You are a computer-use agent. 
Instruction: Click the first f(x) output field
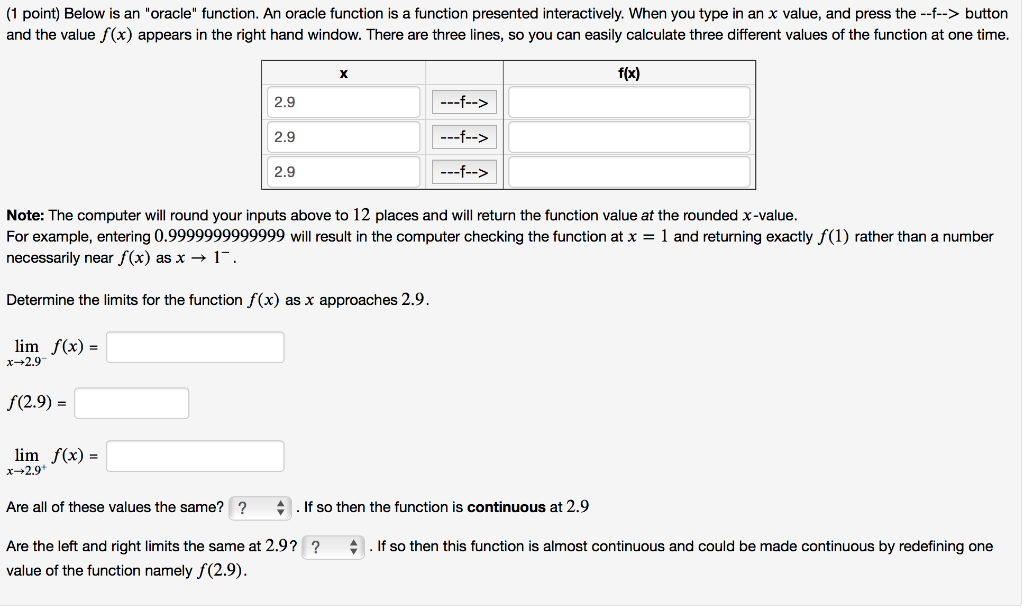click(629, 102)
